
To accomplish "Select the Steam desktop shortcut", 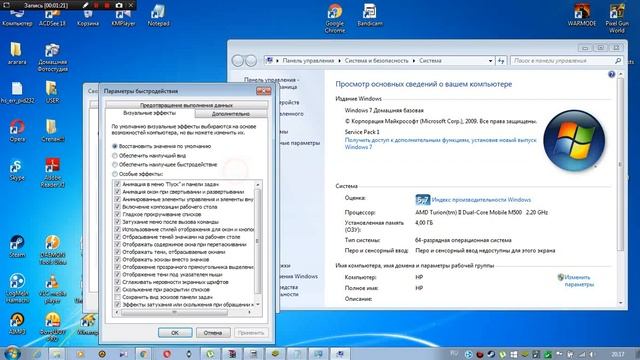I will click(17, 246).
